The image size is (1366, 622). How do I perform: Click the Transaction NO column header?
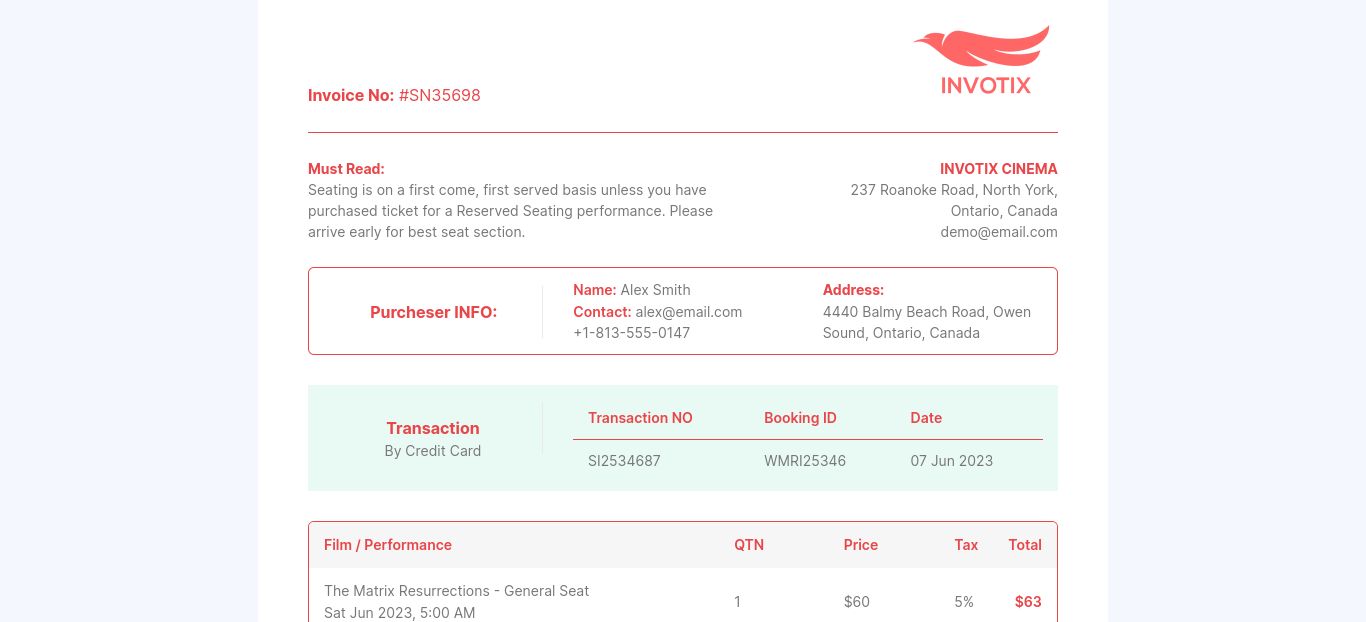[x=640, y=418]
